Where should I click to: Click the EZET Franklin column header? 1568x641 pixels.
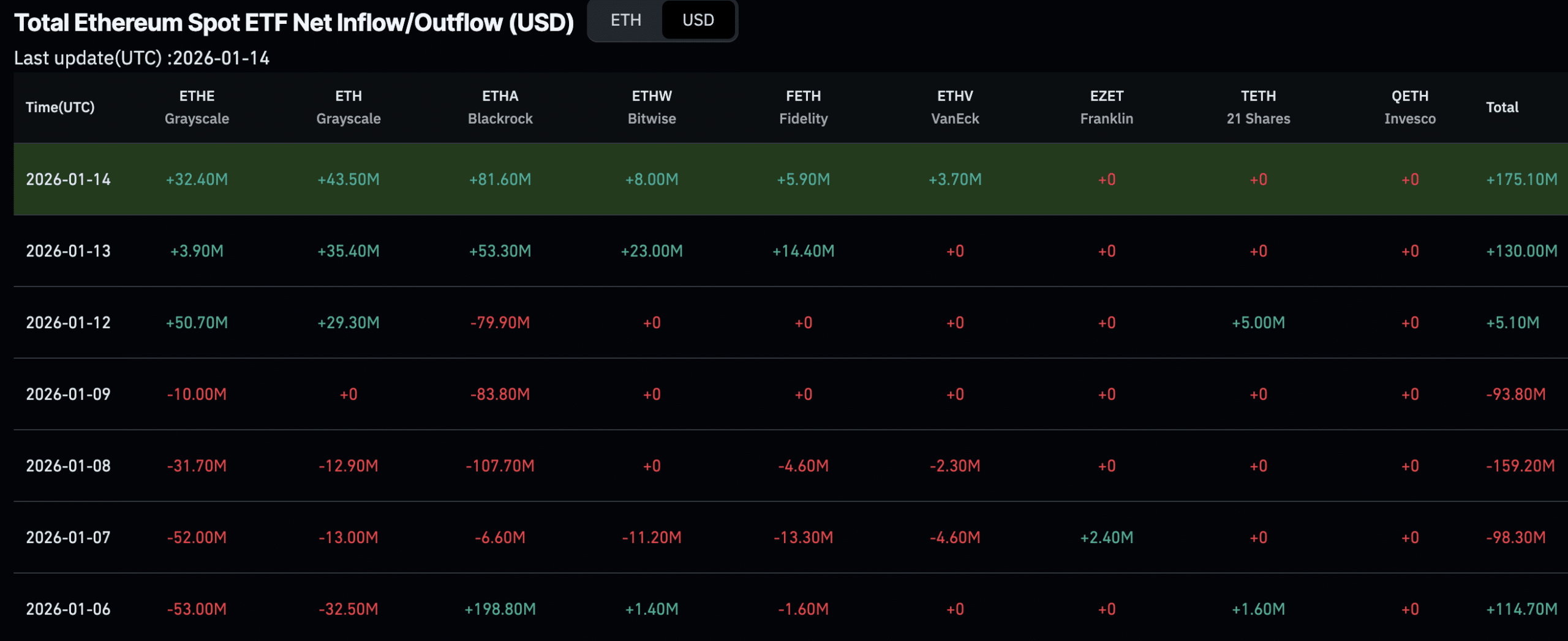[x=1106, y=107]
